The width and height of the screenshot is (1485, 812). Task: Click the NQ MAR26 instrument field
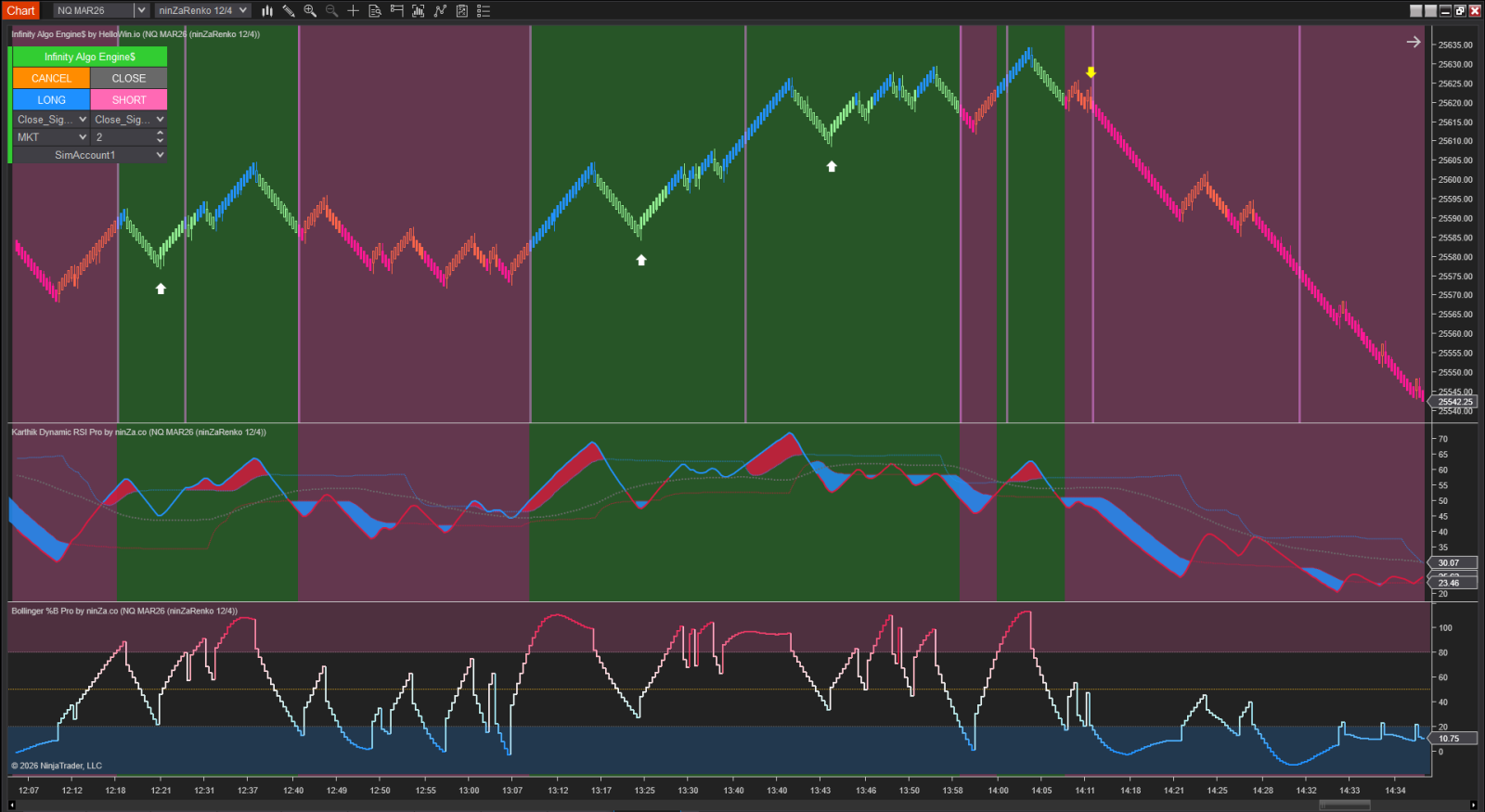(x=94, y=10)
